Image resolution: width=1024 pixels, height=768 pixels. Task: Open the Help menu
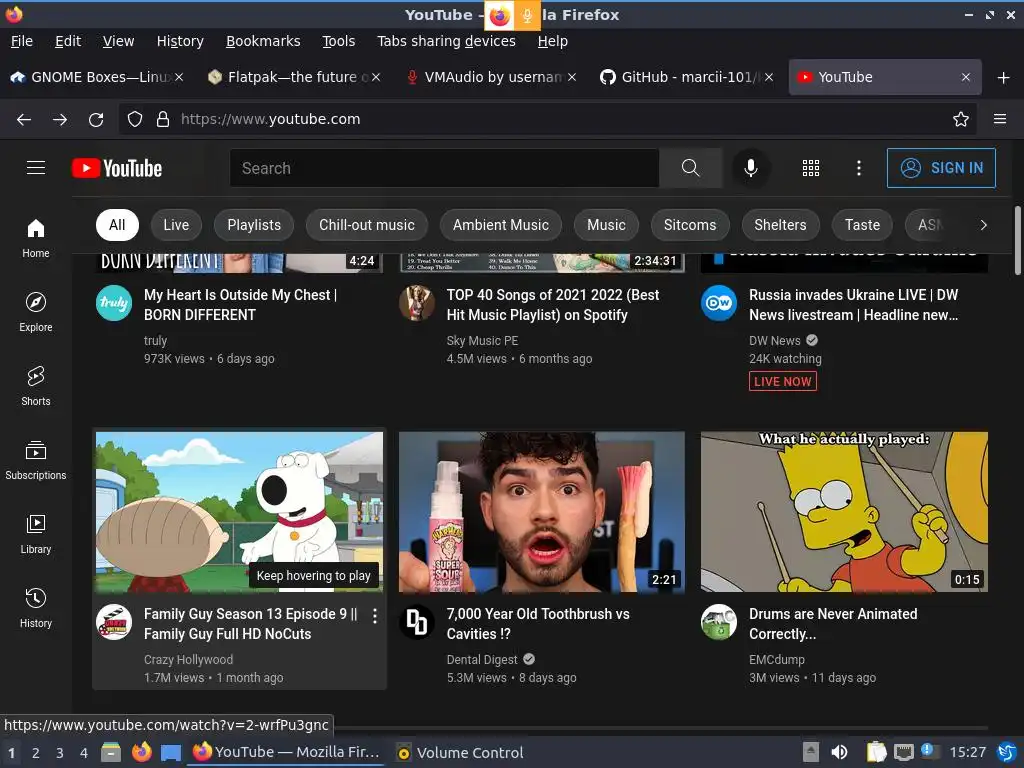[552, 41]
